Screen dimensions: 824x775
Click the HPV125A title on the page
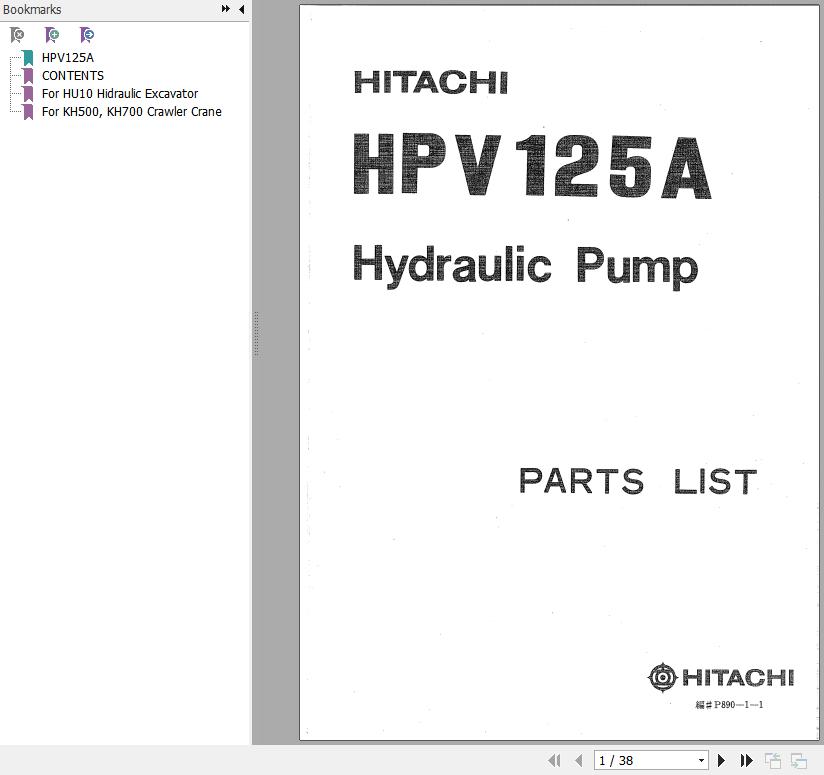532,166
